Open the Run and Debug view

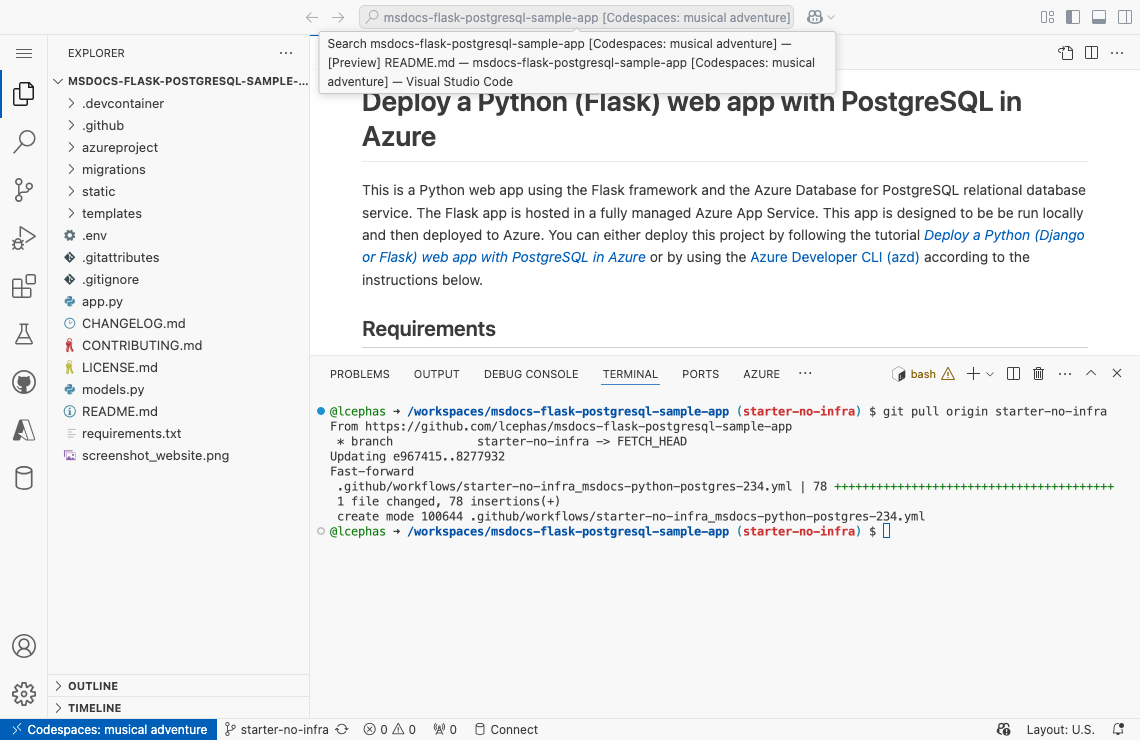[x=24, y=238]
